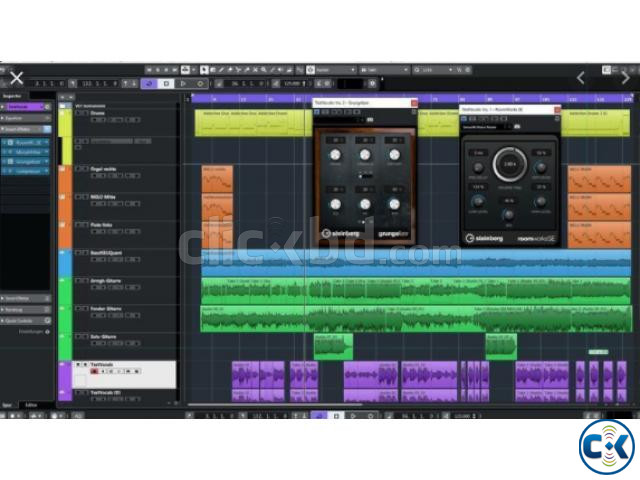Viewport: 640px width, 480px height.
Task: Click Play in the bottom transport bar
Action: coord(353,416)
